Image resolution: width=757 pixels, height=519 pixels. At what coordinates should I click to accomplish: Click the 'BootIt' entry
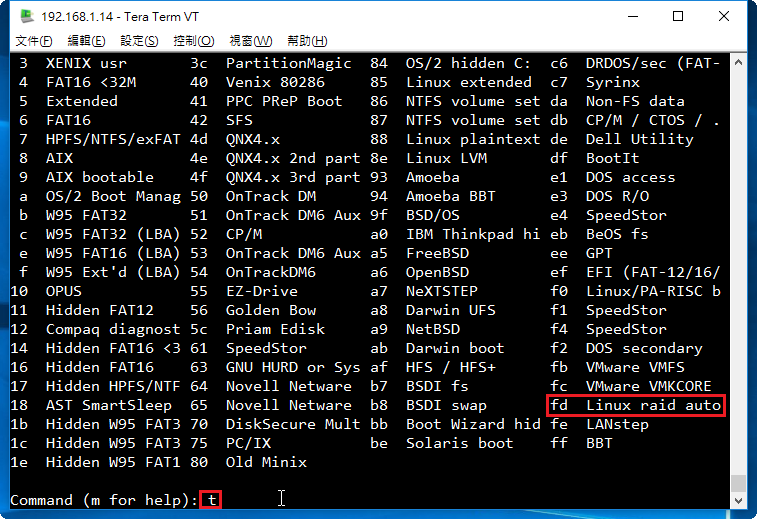[613, 158]
